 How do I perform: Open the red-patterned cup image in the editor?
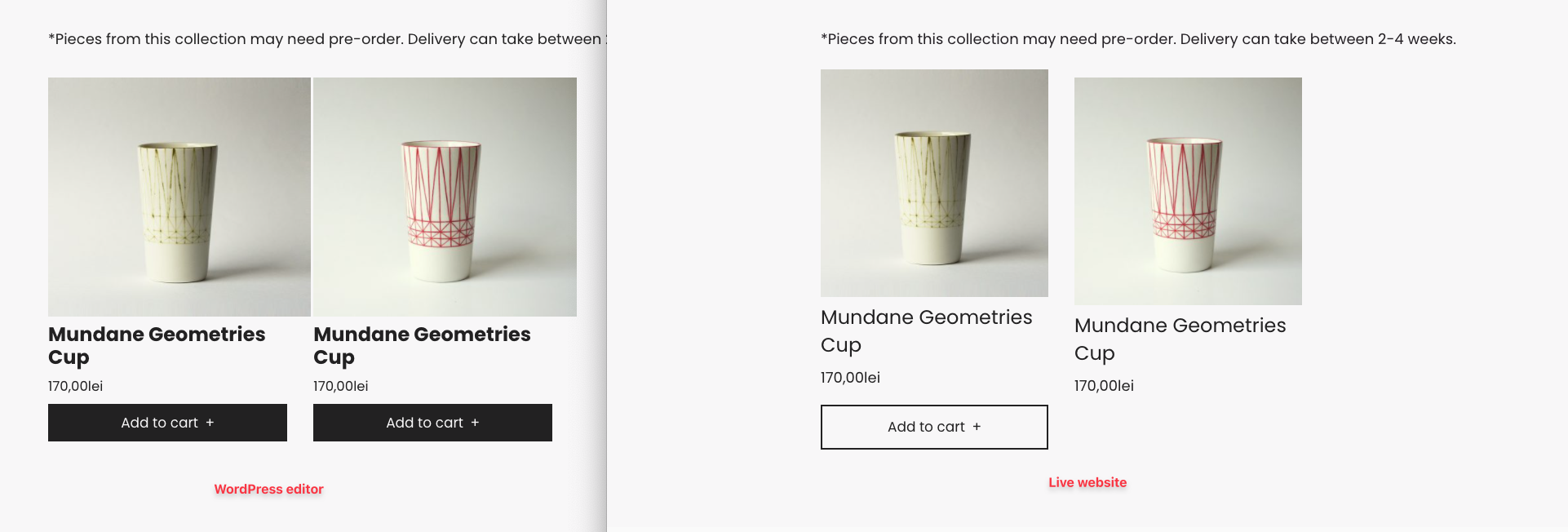point(444,196)
